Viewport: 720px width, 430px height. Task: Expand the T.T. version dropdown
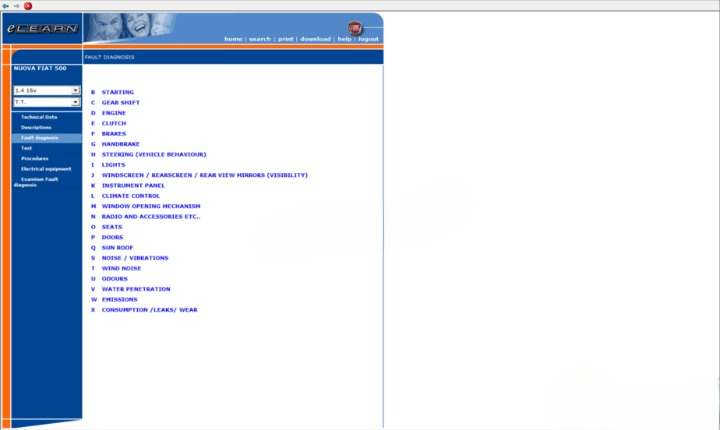coord(47,102)
